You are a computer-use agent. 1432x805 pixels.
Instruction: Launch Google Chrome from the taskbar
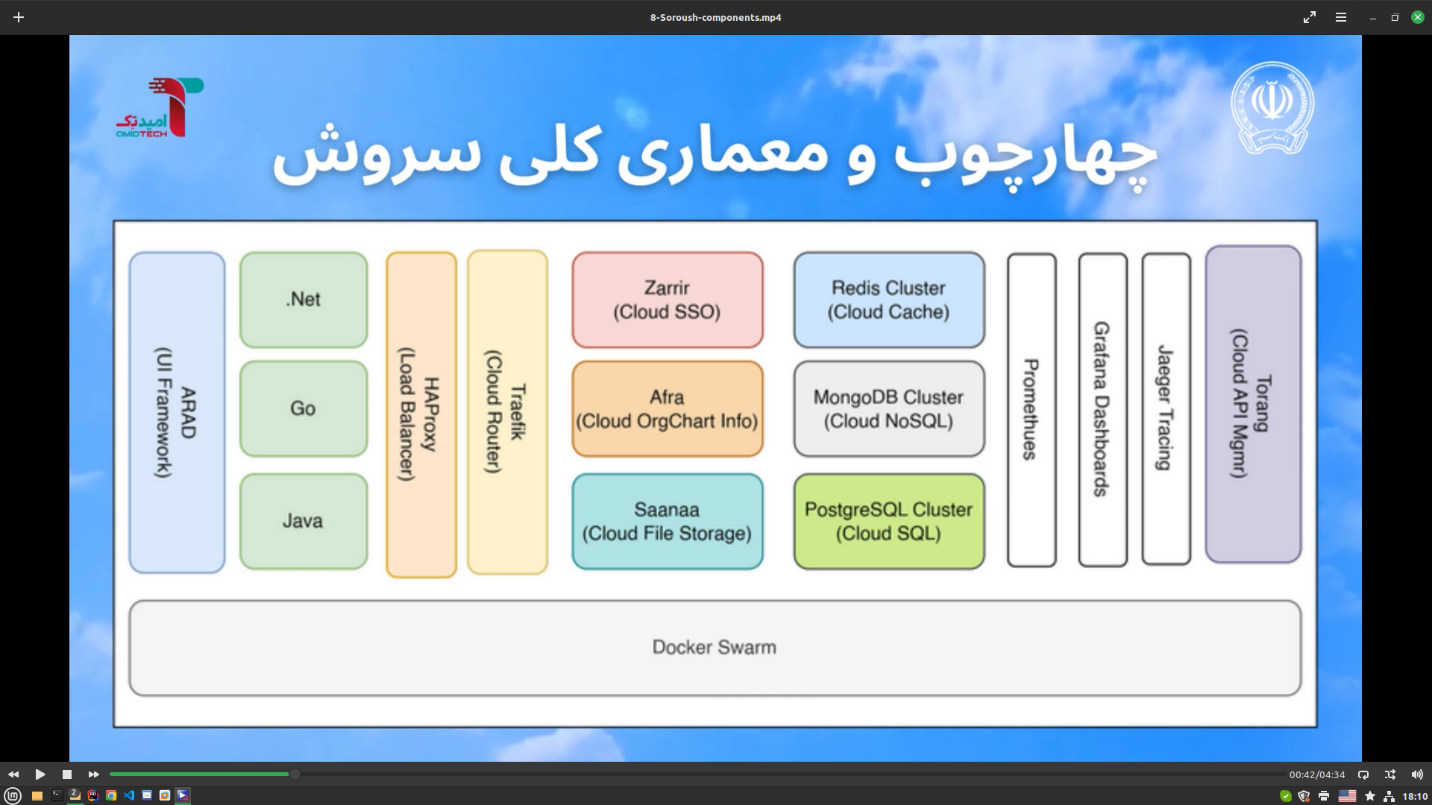(x=111, y=796)
